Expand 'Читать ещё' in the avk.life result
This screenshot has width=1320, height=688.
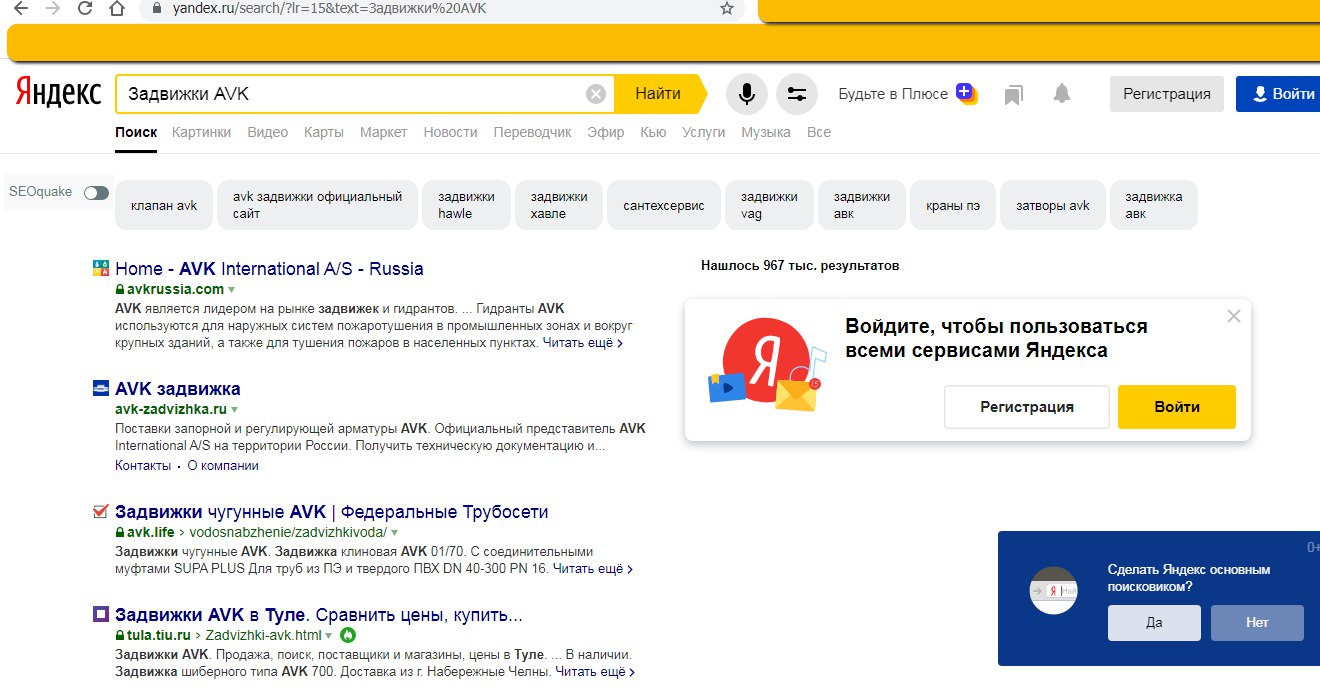pyautogui.click(x=593, y=569)
